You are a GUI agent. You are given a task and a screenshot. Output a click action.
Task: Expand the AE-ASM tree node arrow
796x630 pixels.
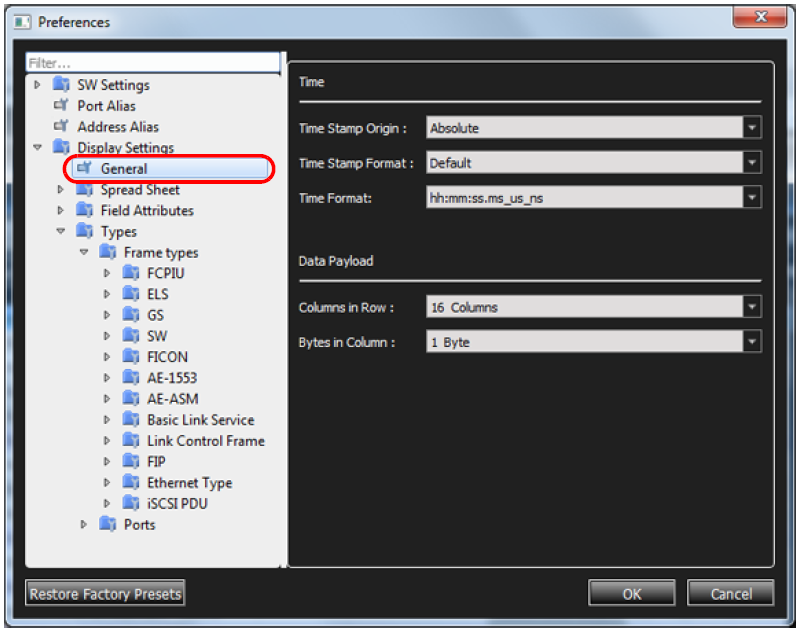tap(107, 399)
